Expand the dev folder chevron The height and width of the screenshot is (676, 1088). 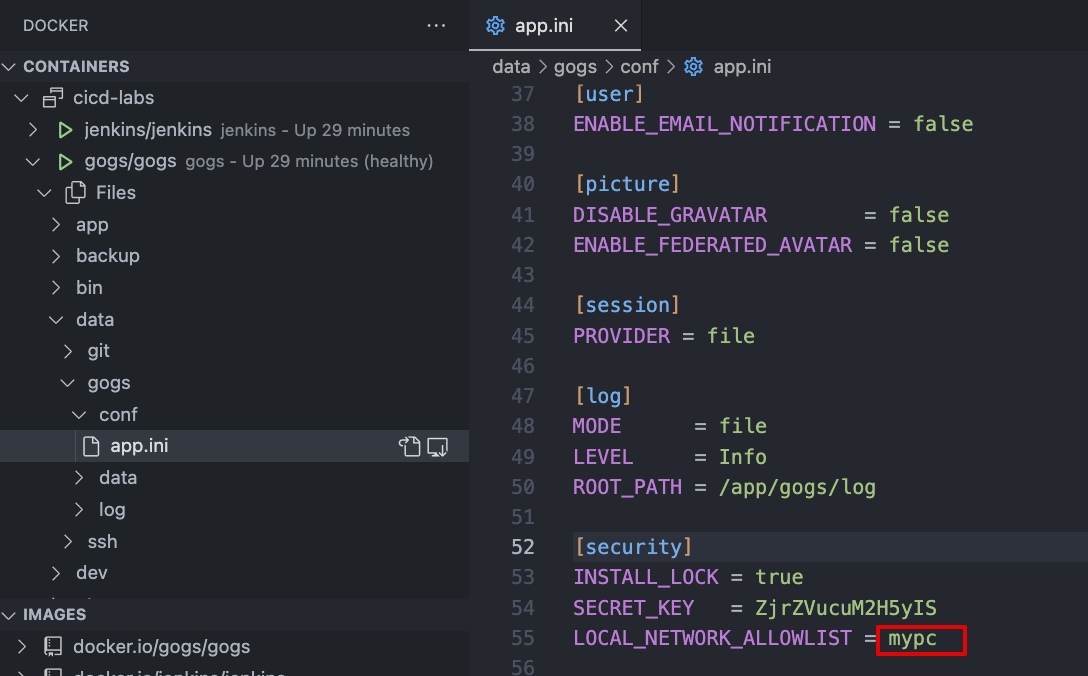tap(56, 573)
